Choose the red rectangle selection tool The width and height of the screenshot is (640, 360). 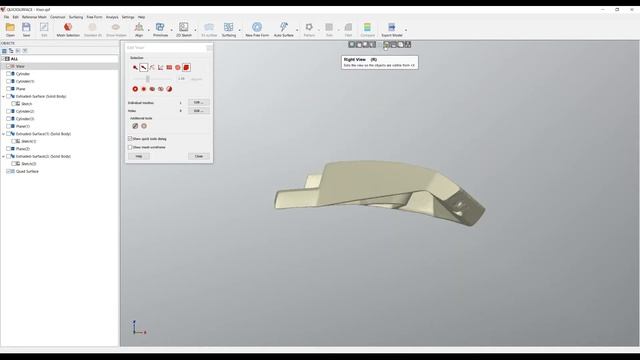(169, 67)
